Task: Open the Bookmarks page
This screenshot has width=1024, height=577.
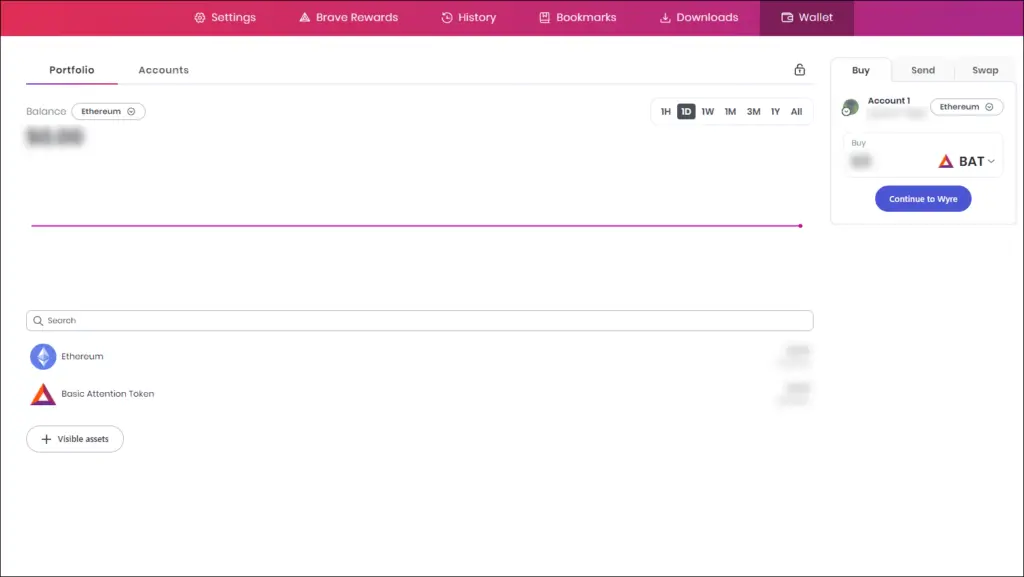Action: click(577, 18)
